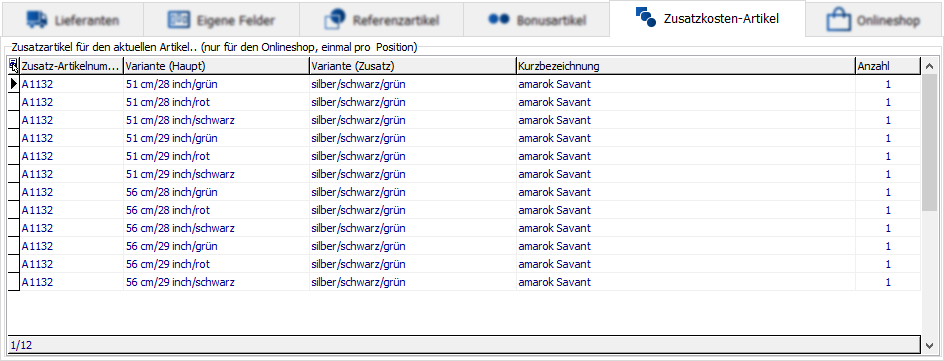Sort by Anzahl column header

point(888,66)
